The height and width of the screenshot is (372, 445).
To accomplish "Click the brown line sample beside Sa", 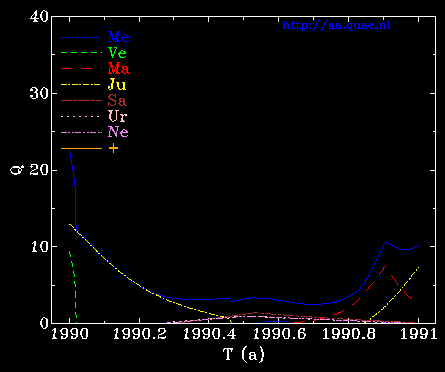I will pos(81,100).
